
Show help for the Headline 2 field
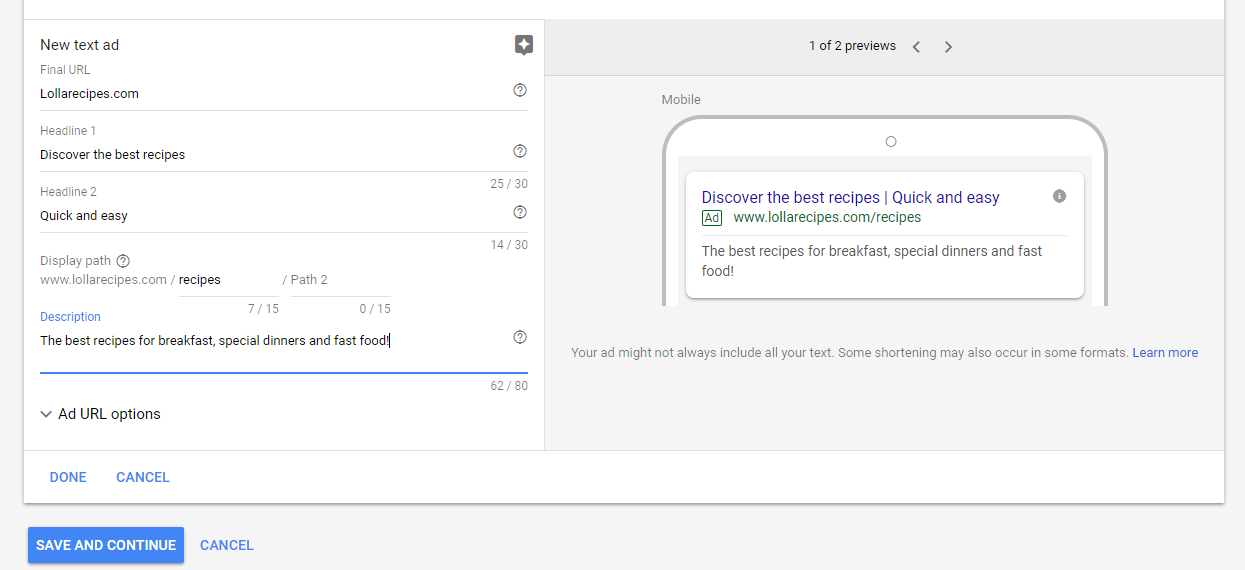520,212
